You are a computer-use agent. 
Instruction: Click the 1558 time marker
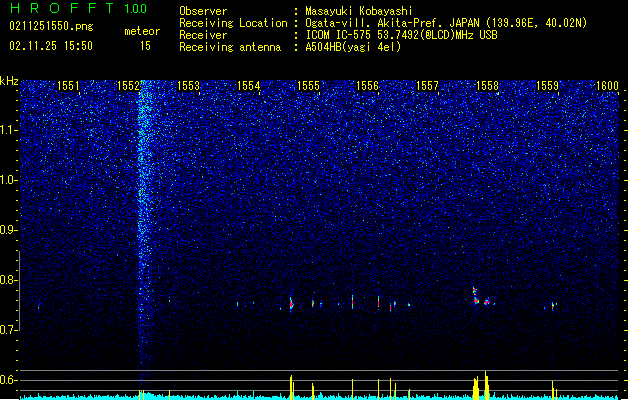tap(487, 86)
